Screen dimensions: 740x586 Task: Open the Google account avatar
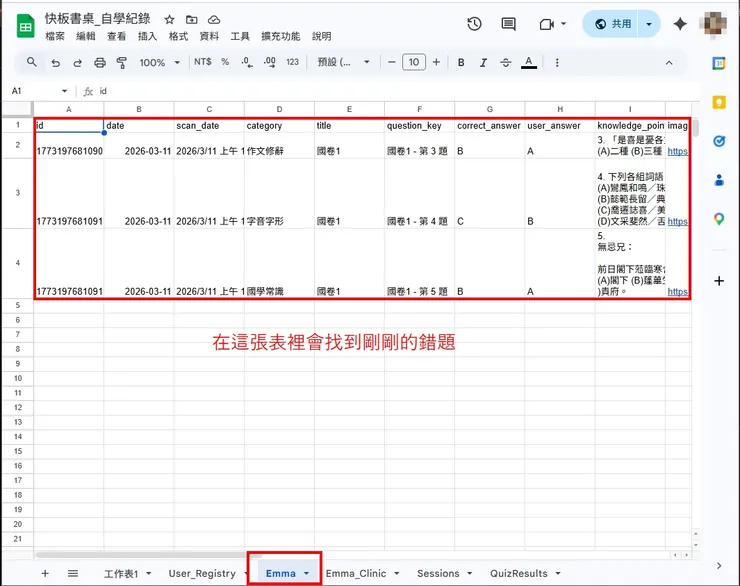click(x=715, y=24)
